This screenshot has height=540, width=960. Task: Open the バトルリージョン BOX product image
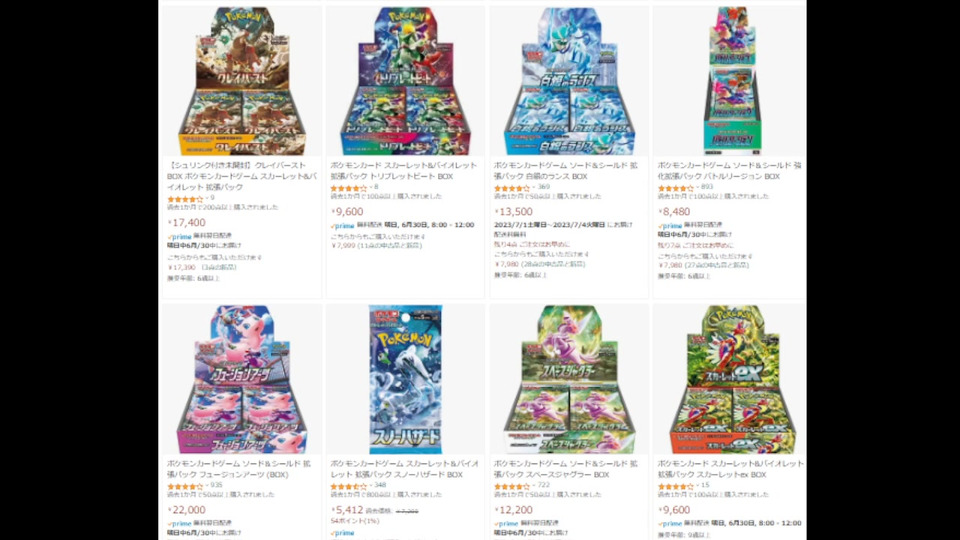(732, 81)
